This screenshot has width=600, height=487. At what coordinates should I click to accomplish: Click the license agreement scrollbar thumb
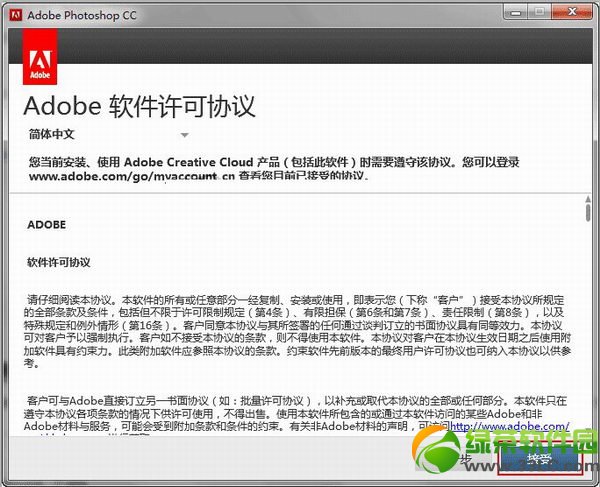588,211
